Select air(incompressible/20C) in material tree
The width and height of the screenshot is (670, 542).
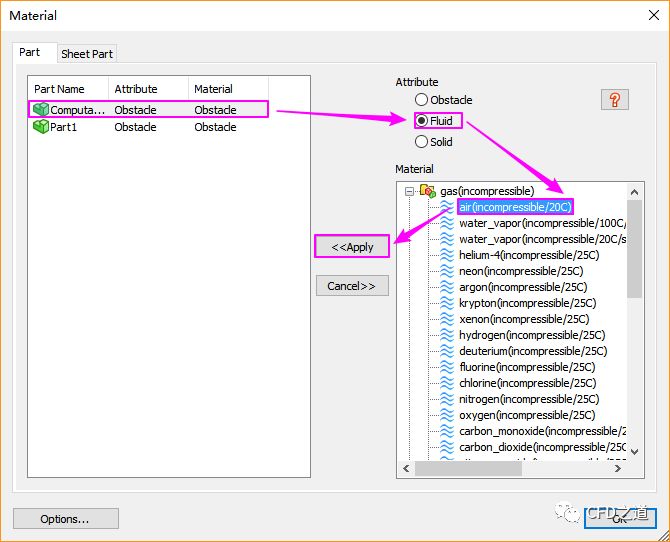[x=514, y=207]
